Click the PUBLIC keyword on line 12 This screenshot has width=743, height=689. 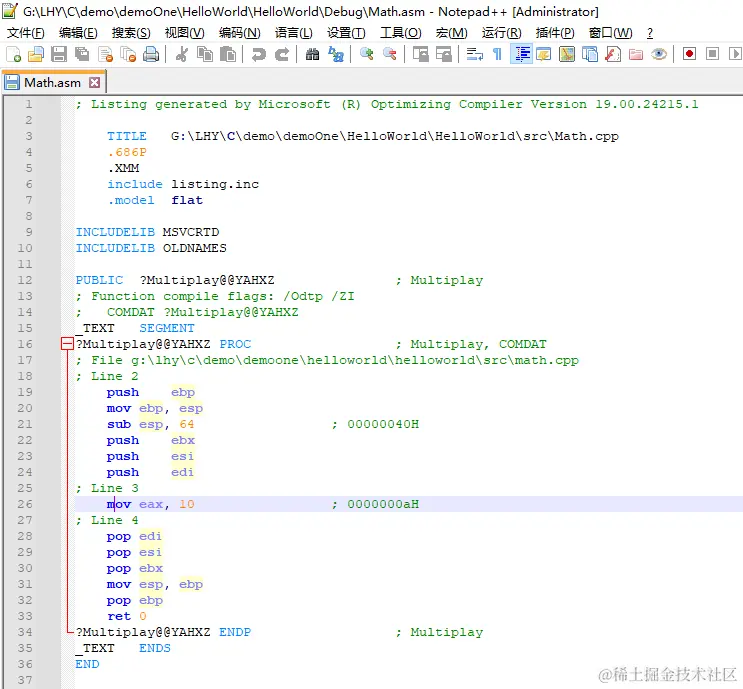99,280
